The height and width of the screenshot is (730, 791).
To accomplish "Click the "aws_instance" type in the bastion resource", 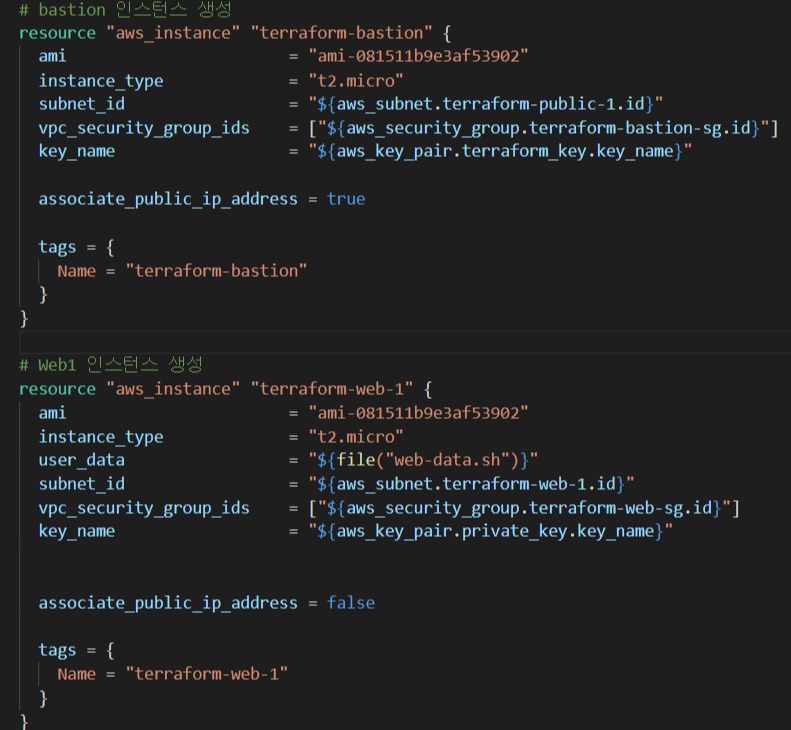I will click(x=173, y=33).
